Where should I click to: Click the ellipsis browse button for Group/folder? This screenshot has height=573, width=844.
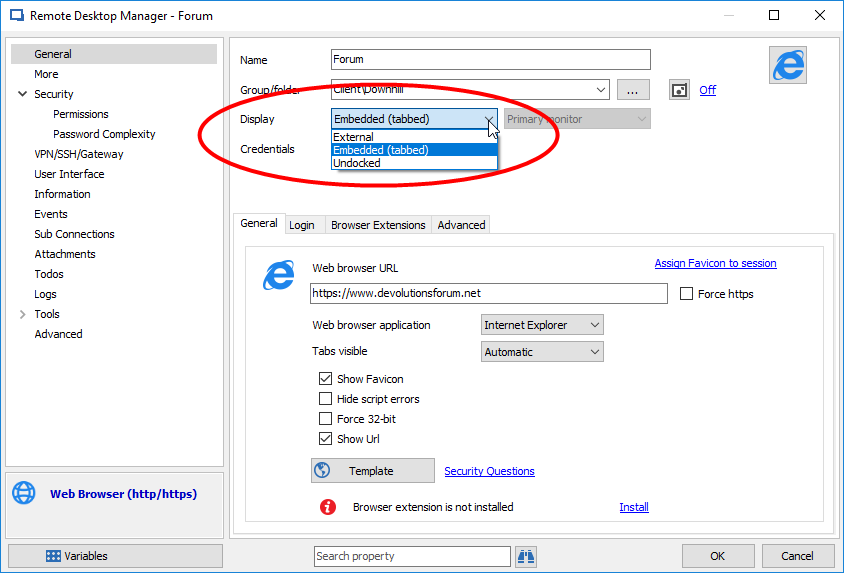(633, 90)
